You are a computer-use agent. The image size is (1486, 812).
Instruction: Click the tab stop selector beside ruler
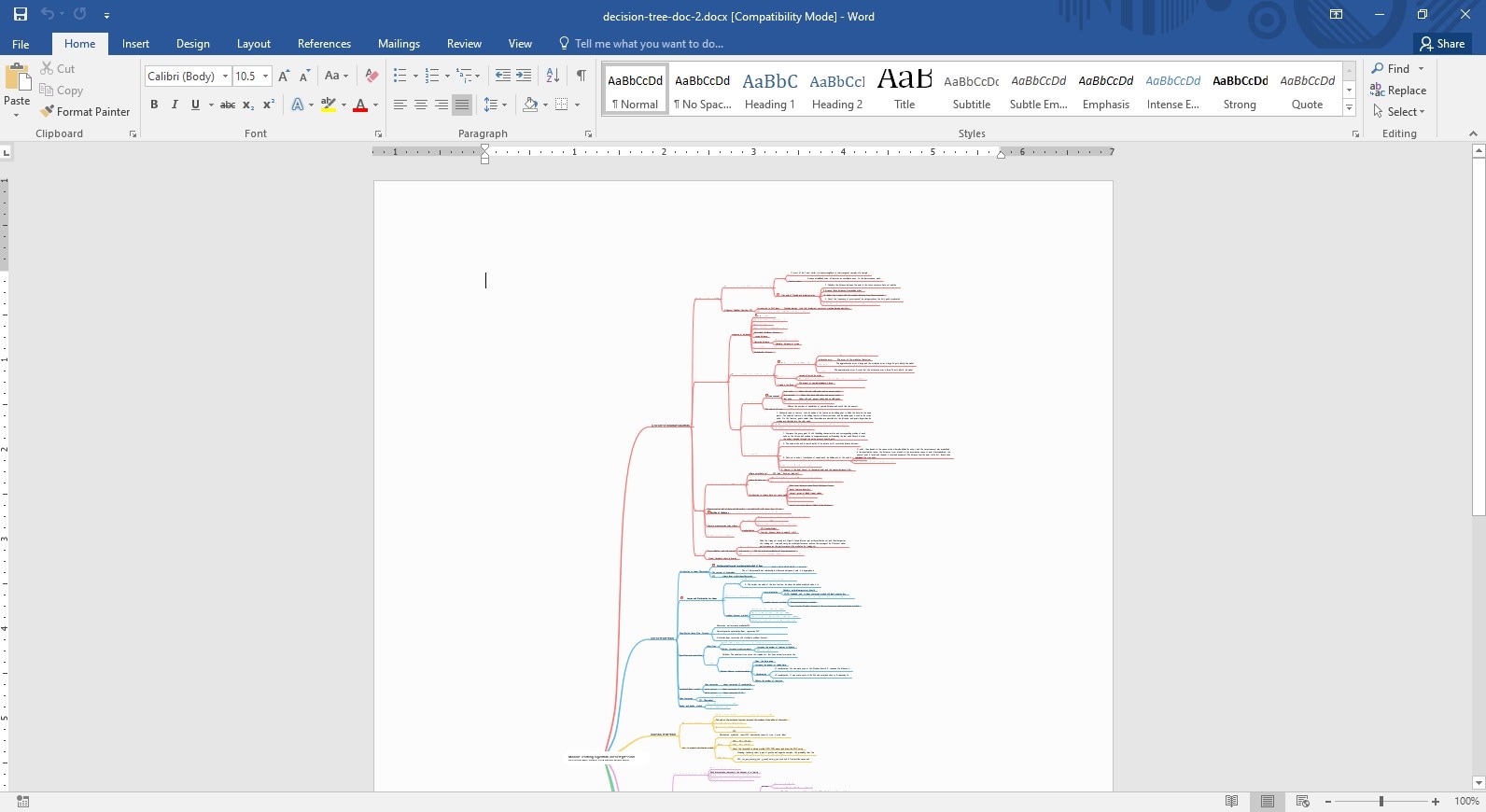click(x=7, y=151)
